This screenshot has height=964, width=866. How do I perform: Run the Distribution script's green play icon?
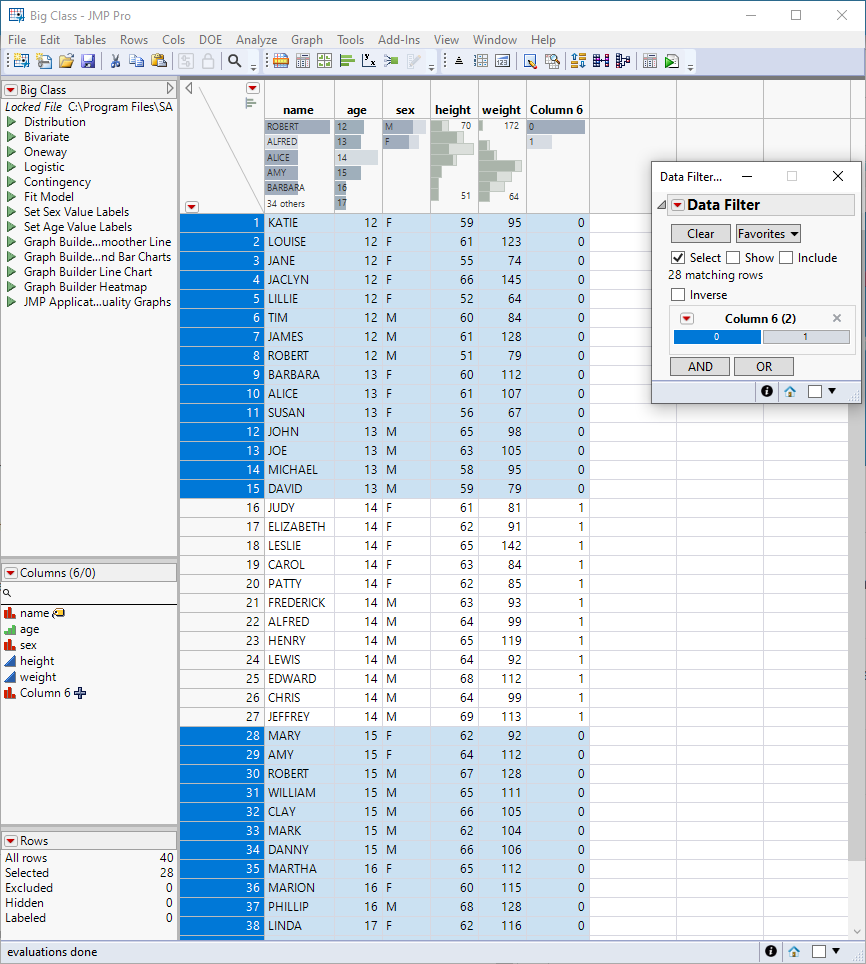pos(12,122)
